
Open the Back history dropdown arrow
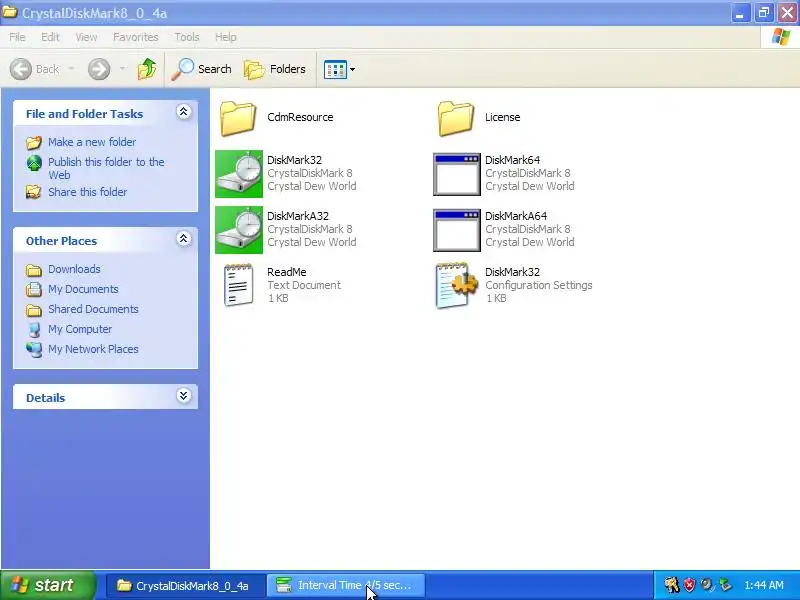pyautogui.click(x=71, y=68)
